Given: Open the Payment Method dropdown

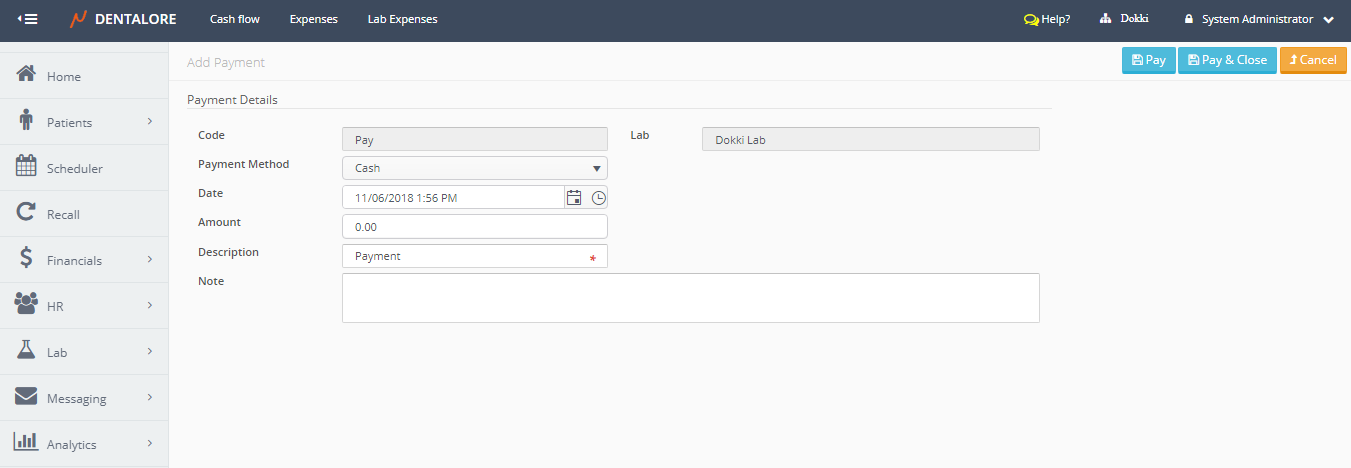Looking at the screenshot, I should coord(474,168).
